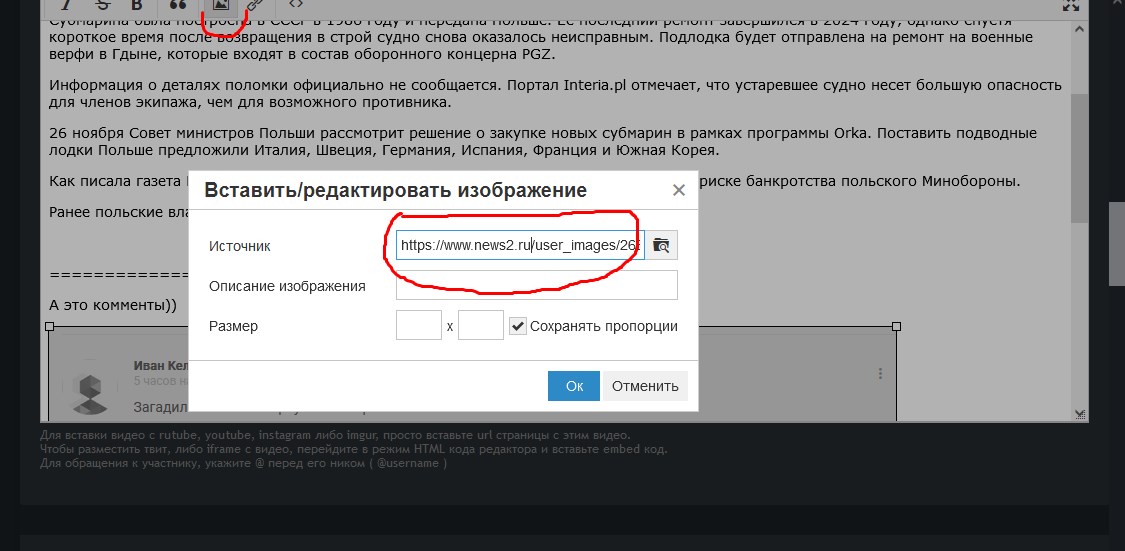
Task: Click the insert image toolbar icon
Action: 219,6
